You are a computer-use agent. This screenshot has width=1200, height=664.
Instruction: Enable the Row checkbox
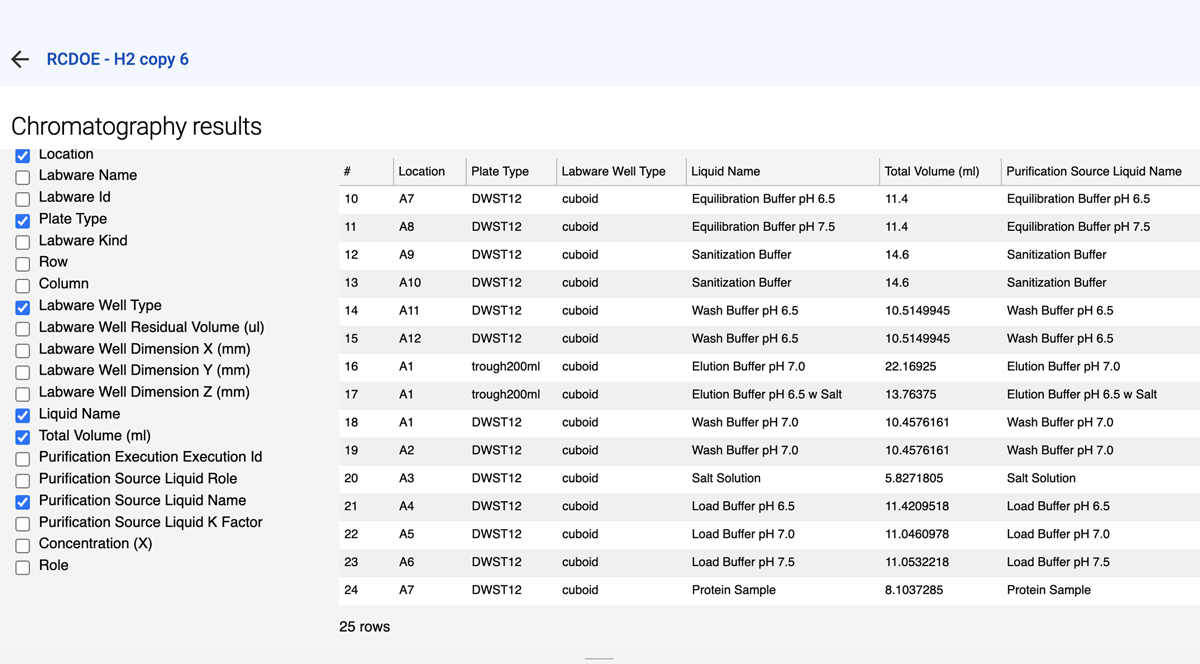pyautogui.click(x=23, y=263)
